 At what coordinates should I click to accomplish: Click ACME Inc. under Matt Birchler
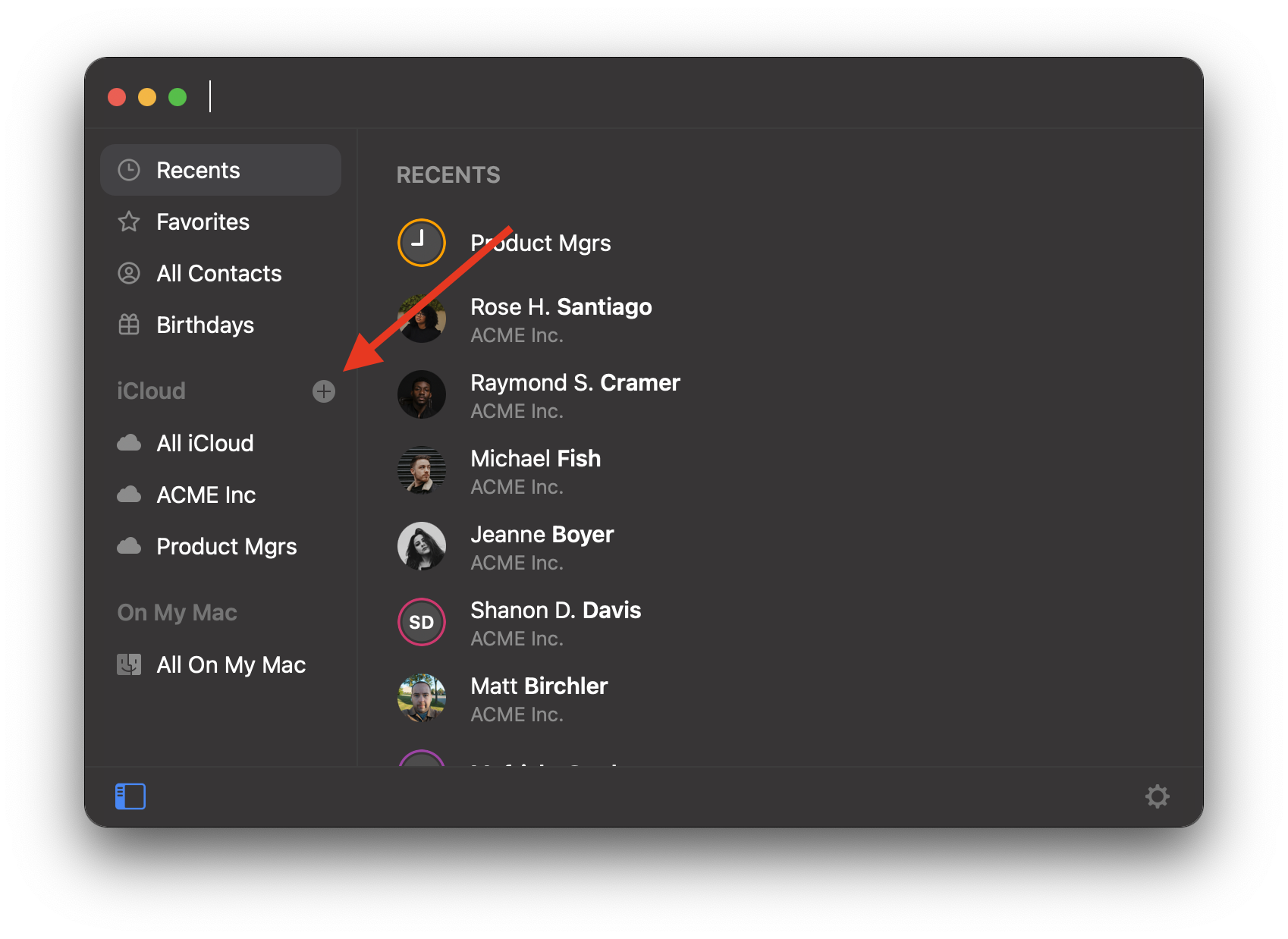[517, 714]
